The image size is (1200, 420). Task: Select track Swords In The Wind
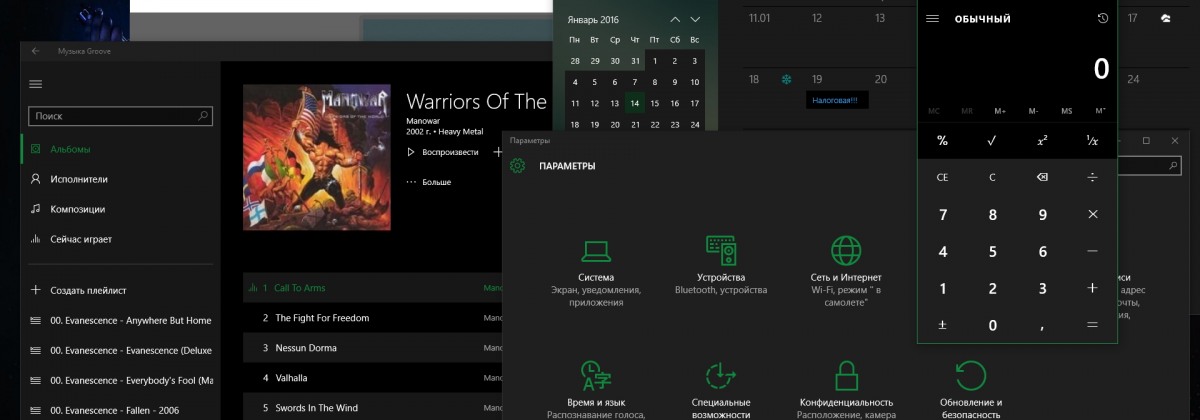coord(372,408)
